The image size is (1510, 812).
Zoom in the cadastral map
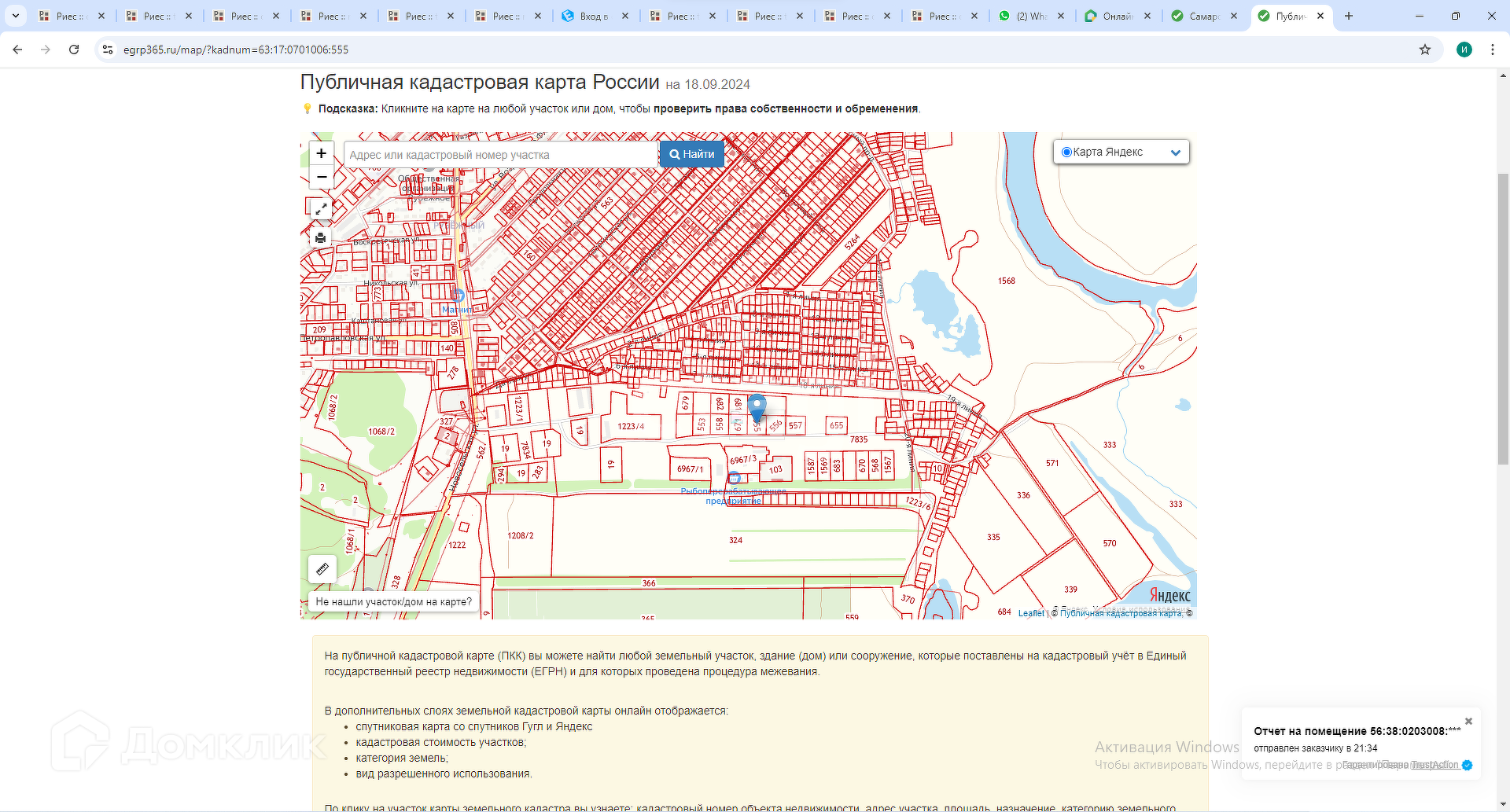click(321, 153)
